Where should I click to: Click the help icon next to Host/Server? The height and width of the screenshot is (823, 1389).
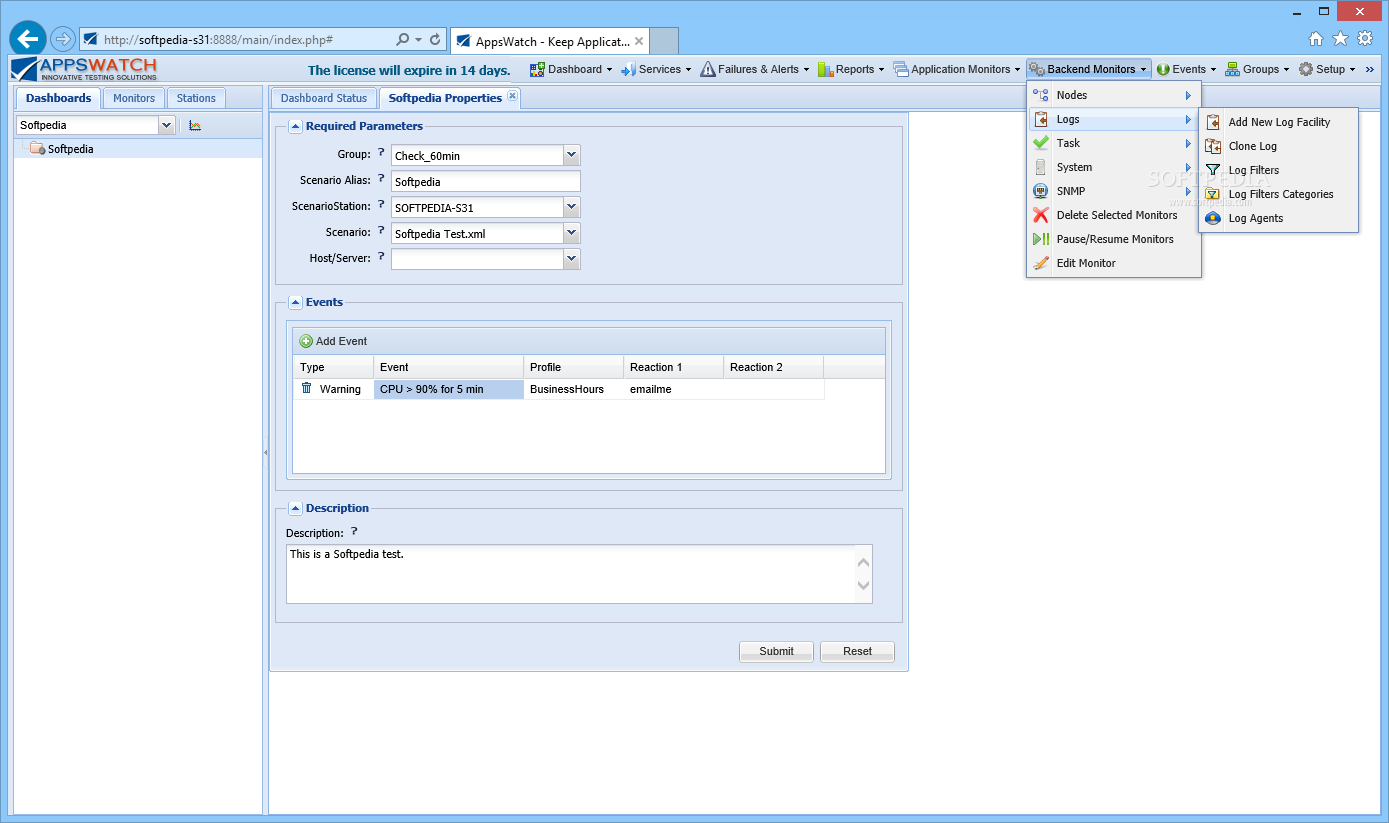[381, 257]
